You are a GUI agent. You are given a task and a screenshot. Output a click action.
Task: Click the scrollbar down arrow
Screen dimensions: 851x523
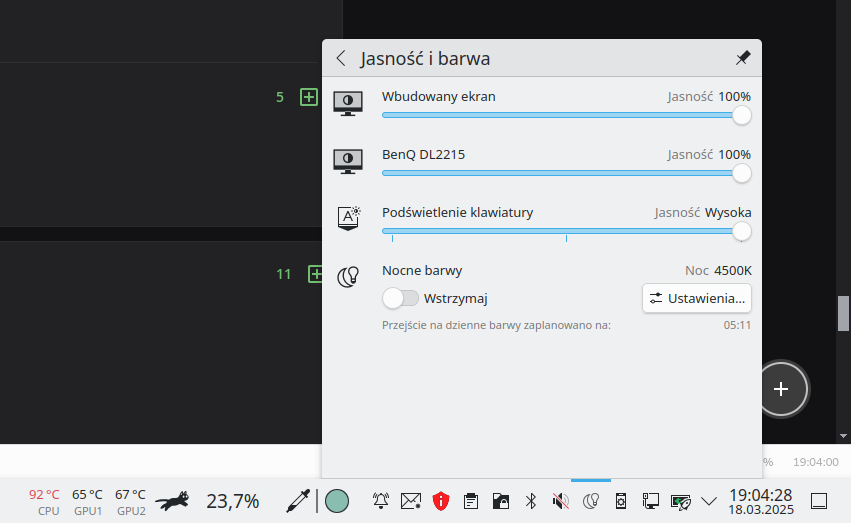[843, 436]
